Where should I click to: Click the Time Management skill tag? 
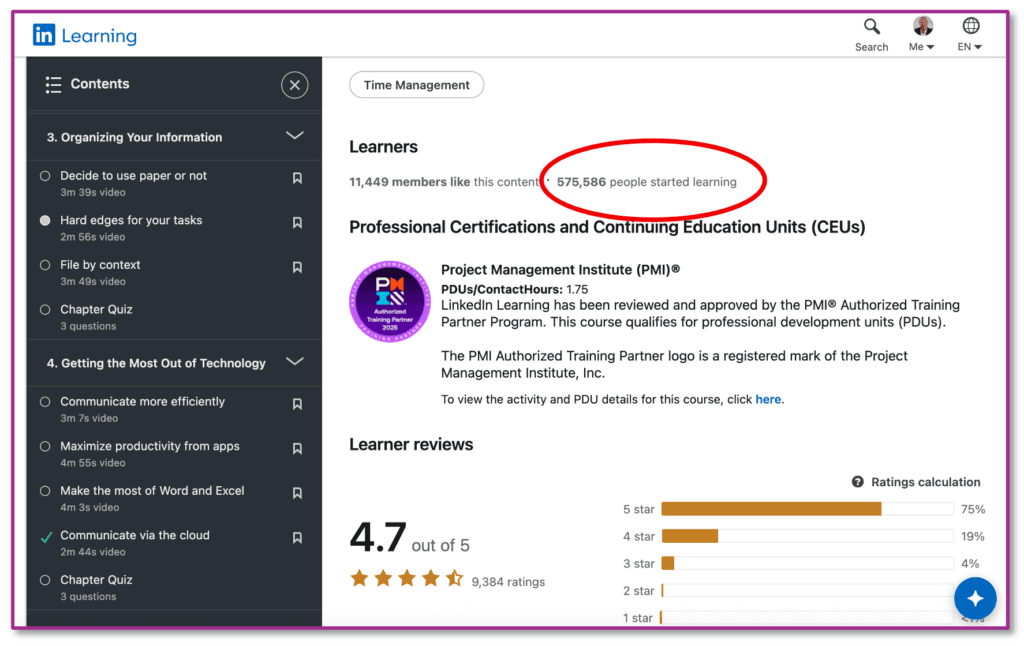(x=417, y=85)
